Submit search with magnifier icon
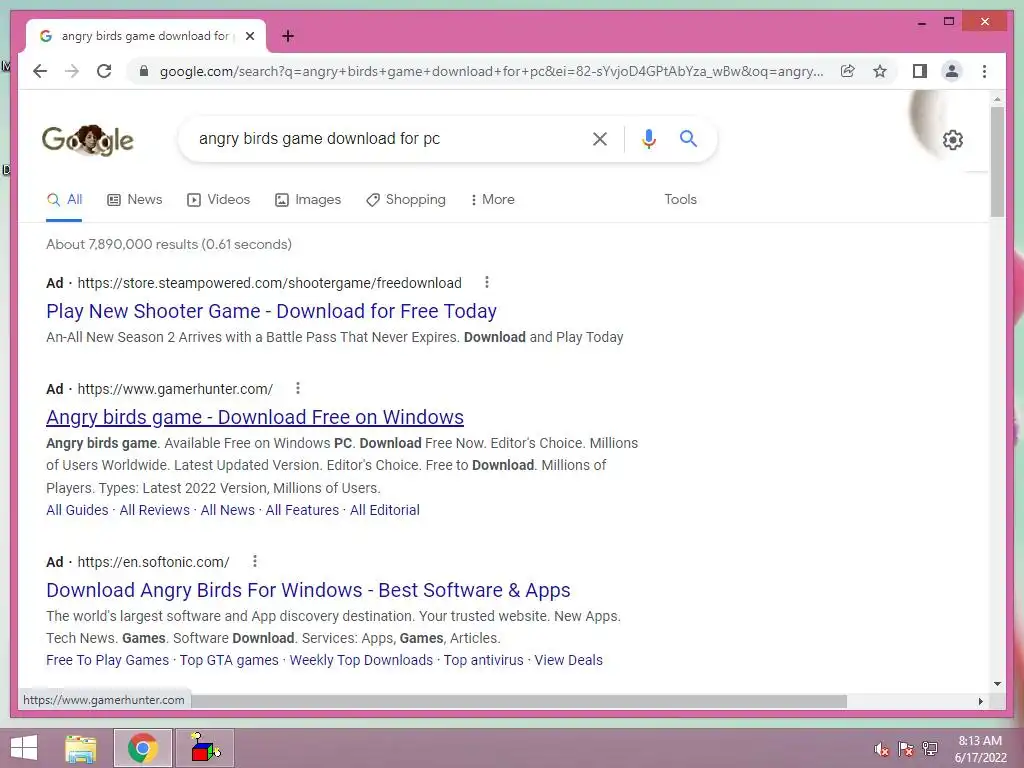 [688, 138]
